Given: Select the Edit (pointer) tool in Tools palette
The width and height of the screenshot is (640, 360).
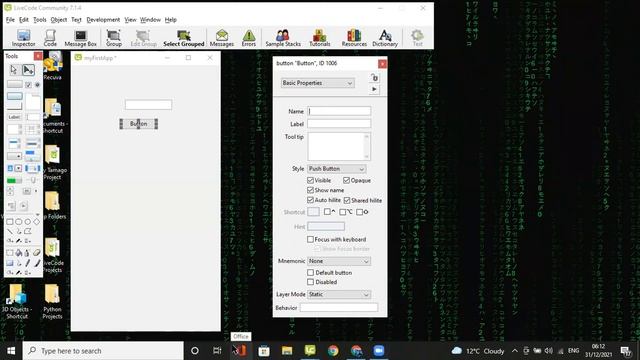Looking at the screenshot, I should (x=28, y=70).
